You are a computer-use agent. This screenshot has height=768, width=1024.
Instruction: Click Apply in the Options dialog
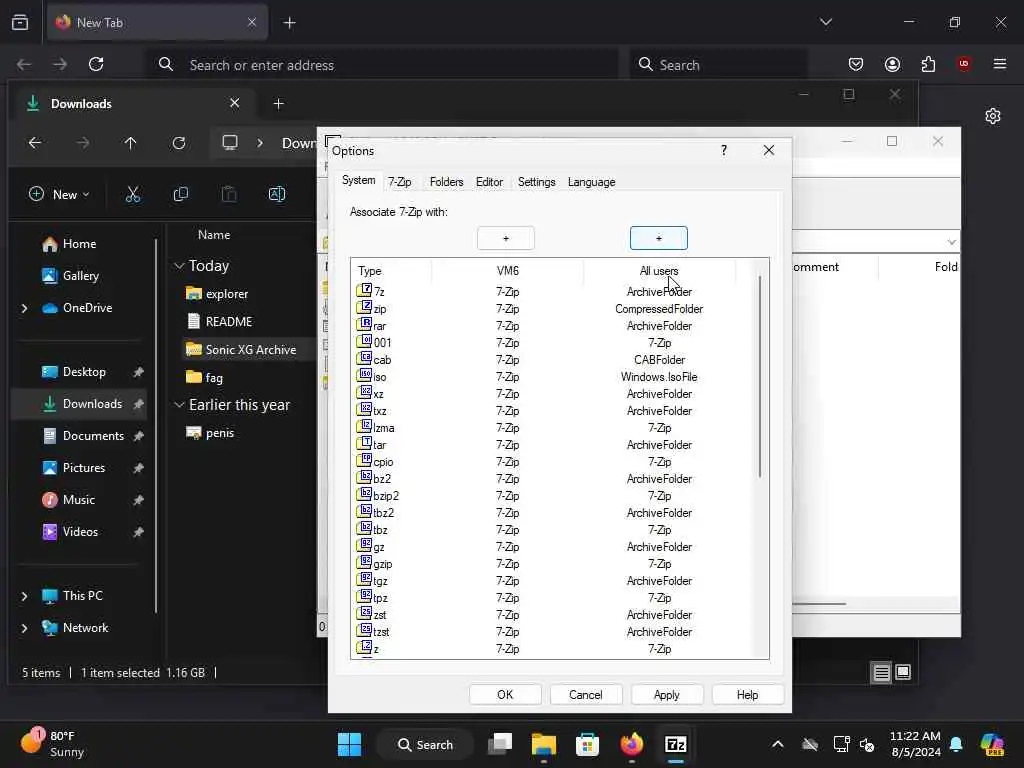(667, 695)
